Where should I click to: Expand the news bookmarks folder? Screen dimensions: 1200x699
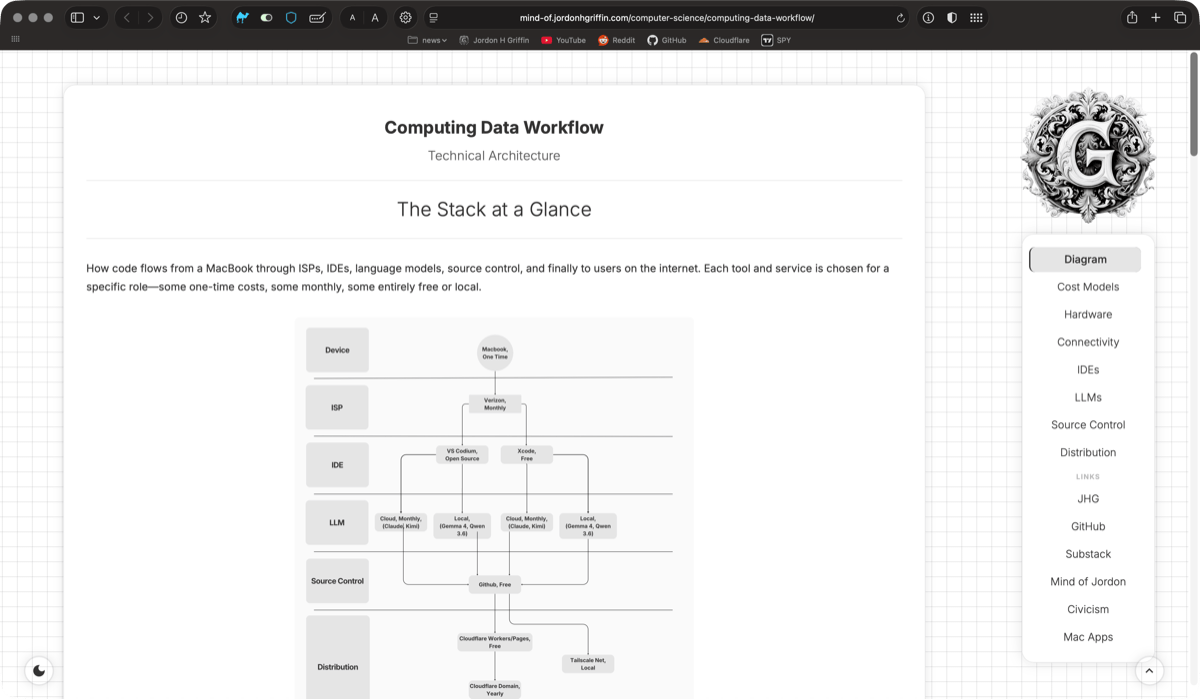(x=428, y=40)
